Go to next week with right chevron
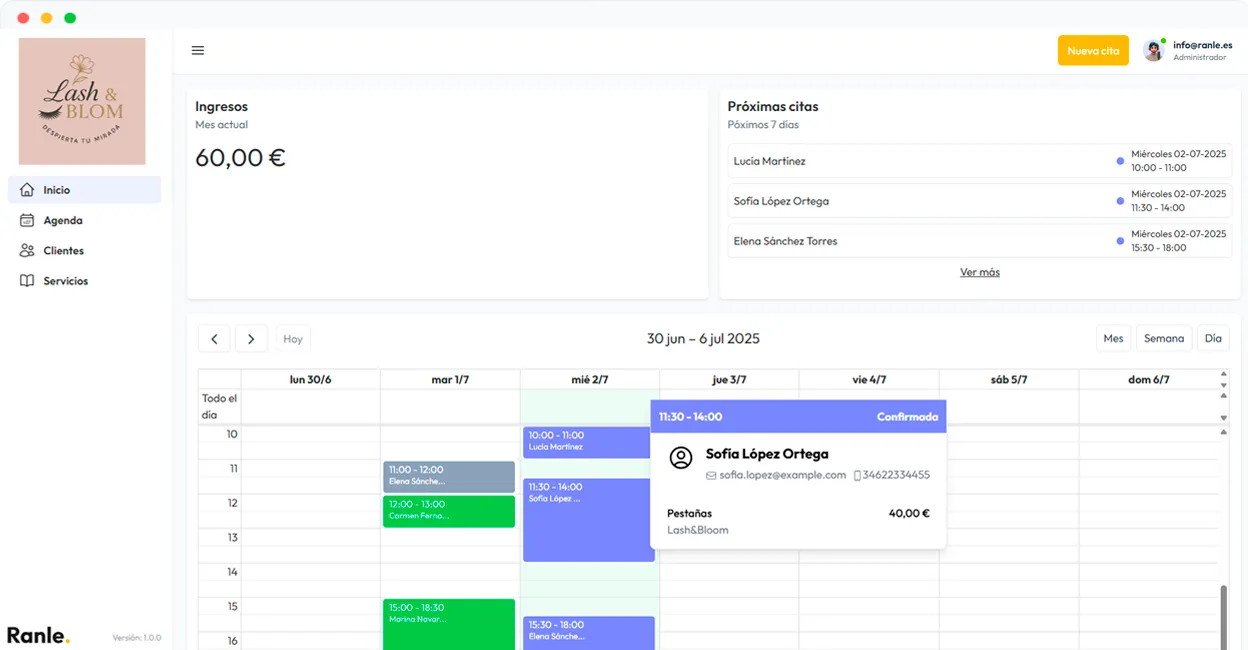Viewport: 1248px width, 650px height. (251, 339)
